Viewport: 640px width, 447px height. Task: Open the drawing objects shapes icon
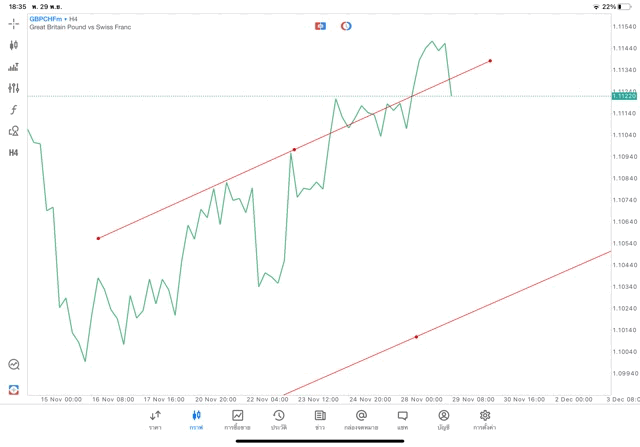(14, 131)
